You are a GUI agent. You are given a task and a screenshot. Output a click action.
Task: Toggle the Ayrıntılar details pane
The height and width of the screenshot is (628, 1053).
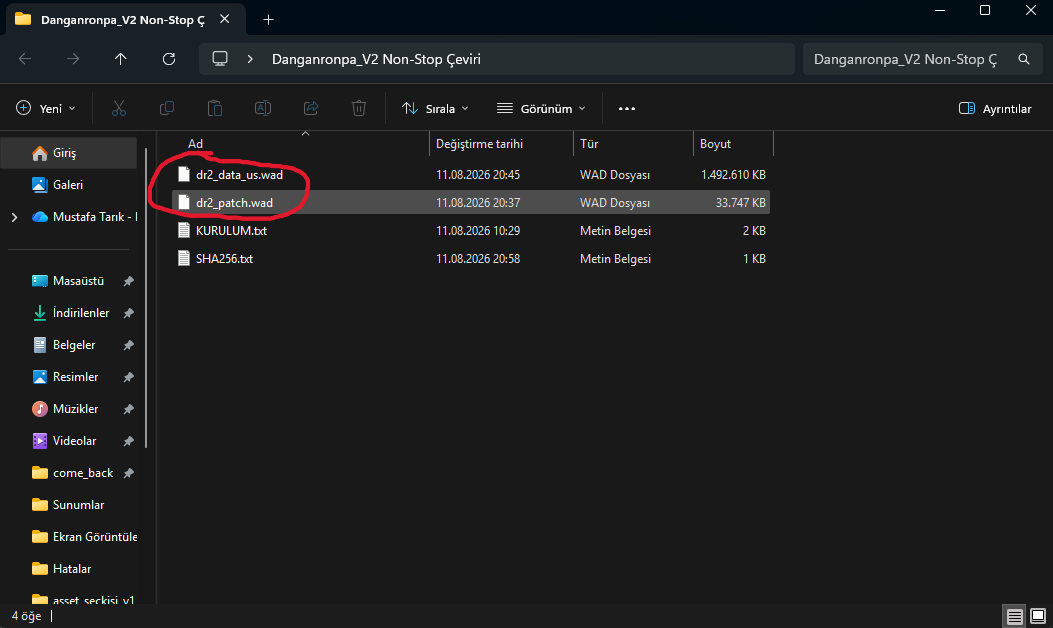coord(995,108)
